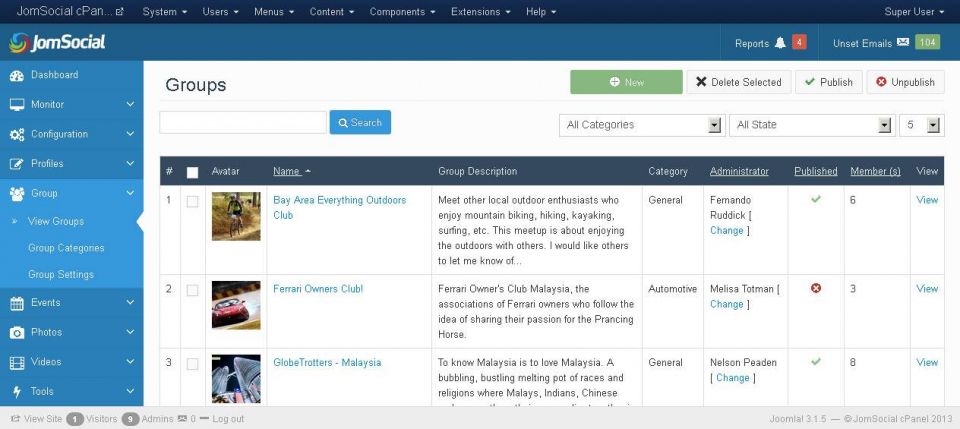Open the Group Categories sidebar link
This screenshot has width=960, height=429.
[x=66, y=248]
